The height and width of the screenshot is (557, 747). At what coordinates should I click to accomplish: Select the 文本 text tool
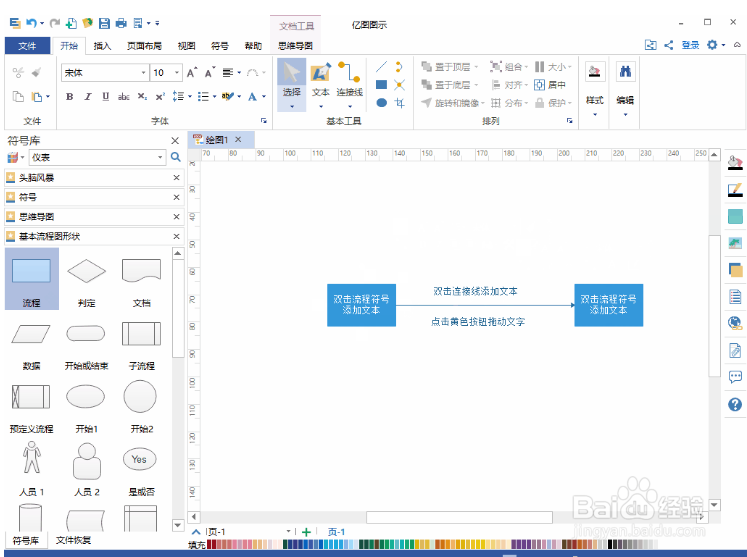point(321,85)
